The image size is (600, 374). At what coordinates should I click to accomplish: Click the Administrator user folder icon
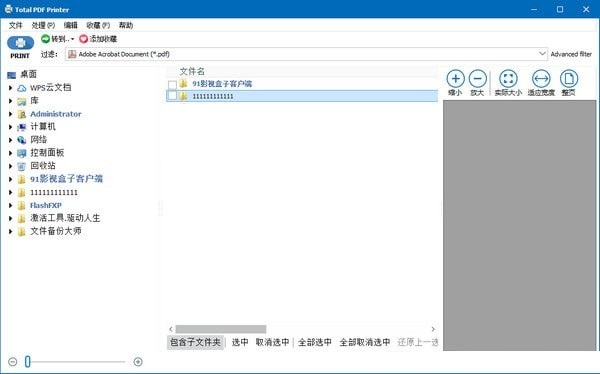pos(22,114)
